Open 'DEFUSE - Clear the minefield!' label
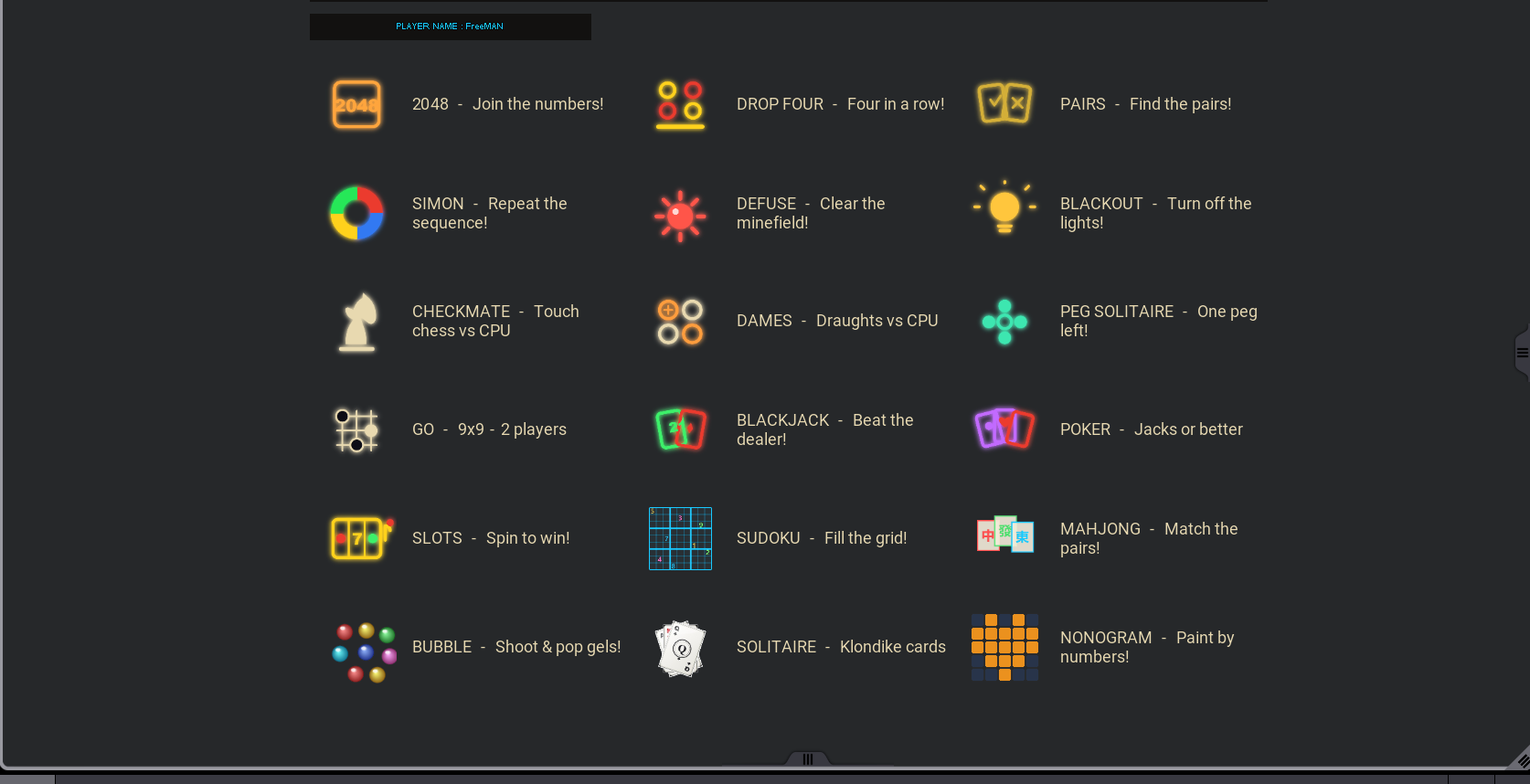Viewport: 1530px width, 784px height. pos(811,213)
